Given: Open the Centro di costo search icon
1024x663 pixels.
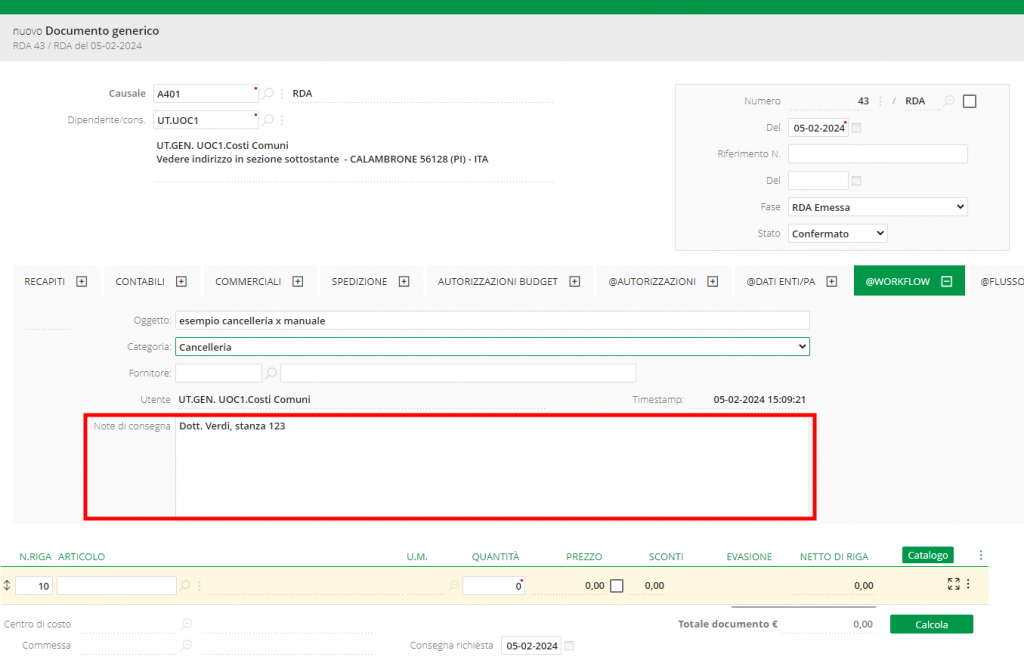Looking at the screenshot, I should click(x=186, y=624).
